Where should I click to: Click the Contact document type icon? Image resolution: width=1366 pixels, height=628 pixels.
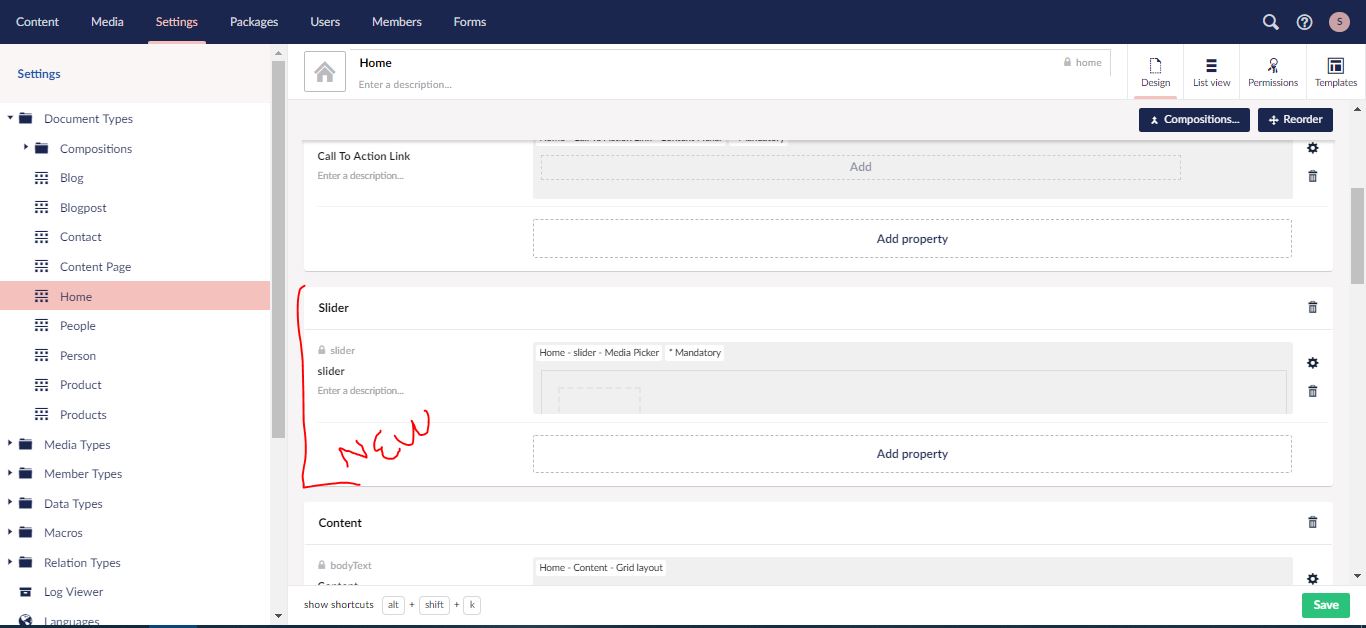[41, 237]
